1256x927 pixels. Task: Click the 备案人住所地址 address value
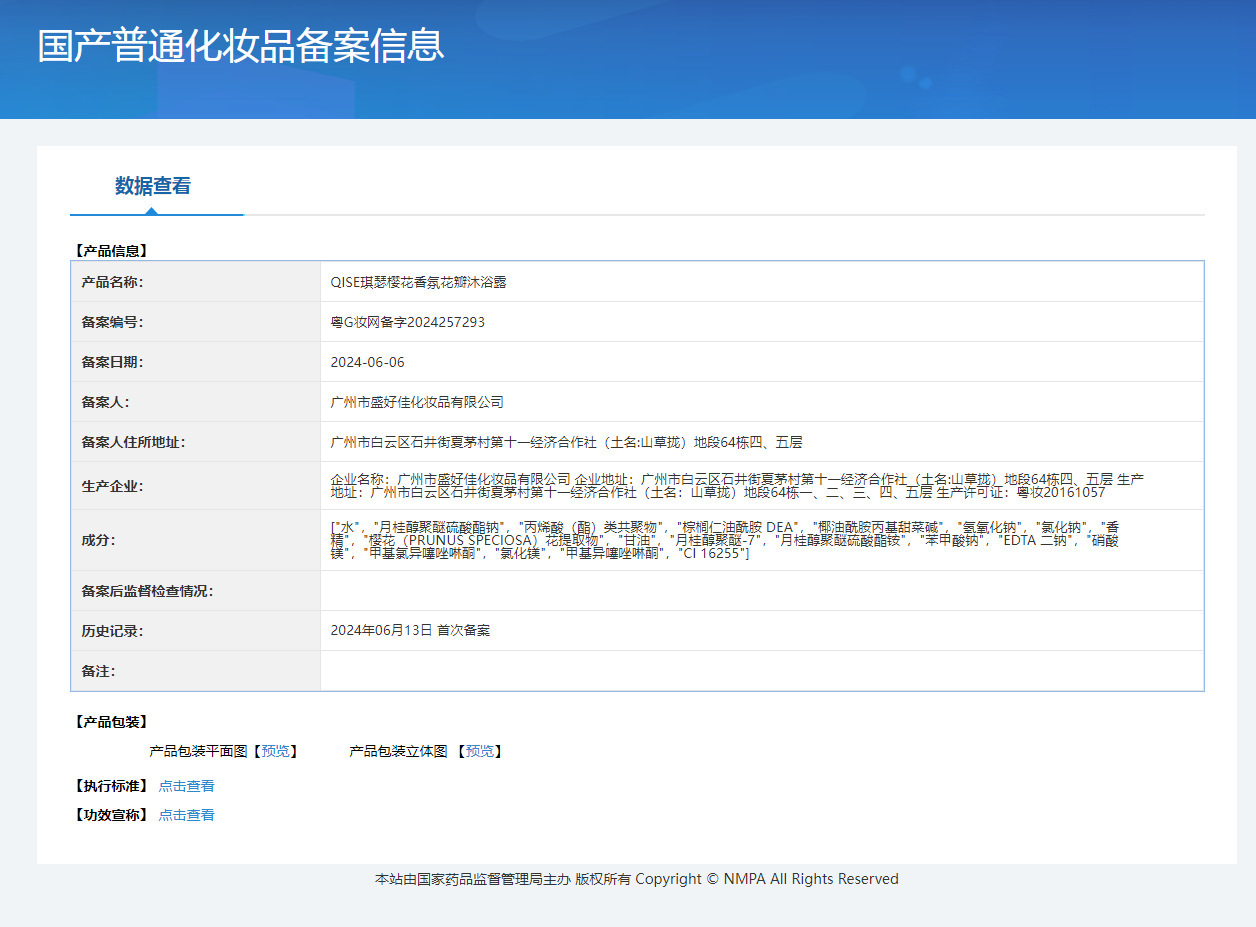[x=566, y=442]
